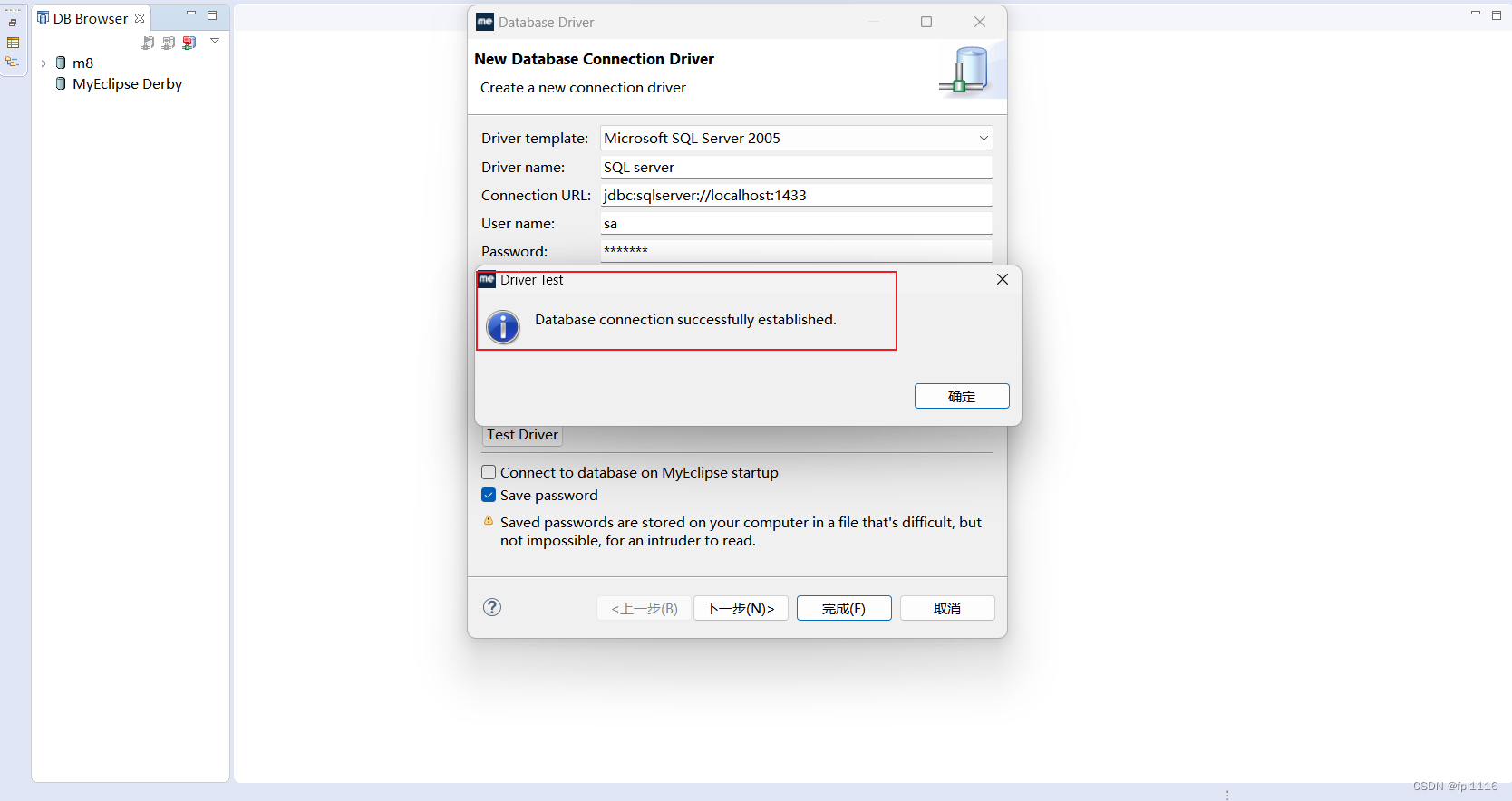
Task: Click the 取消 cancel button
Action: point(947,608)
